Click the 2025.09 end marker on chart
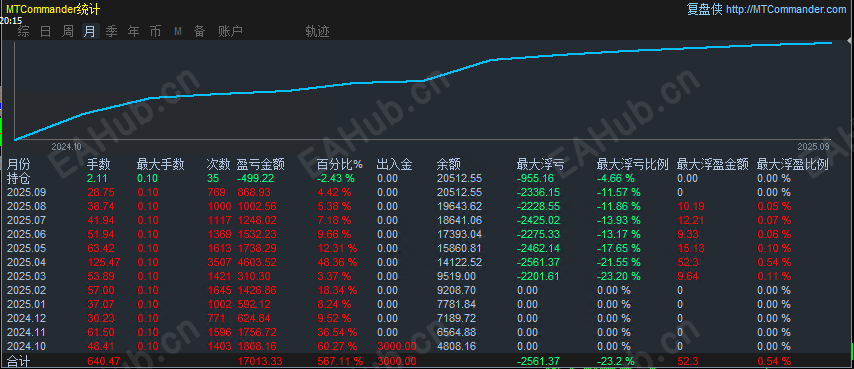The width and height of the screenshot is (854, 369). (814, 146)
